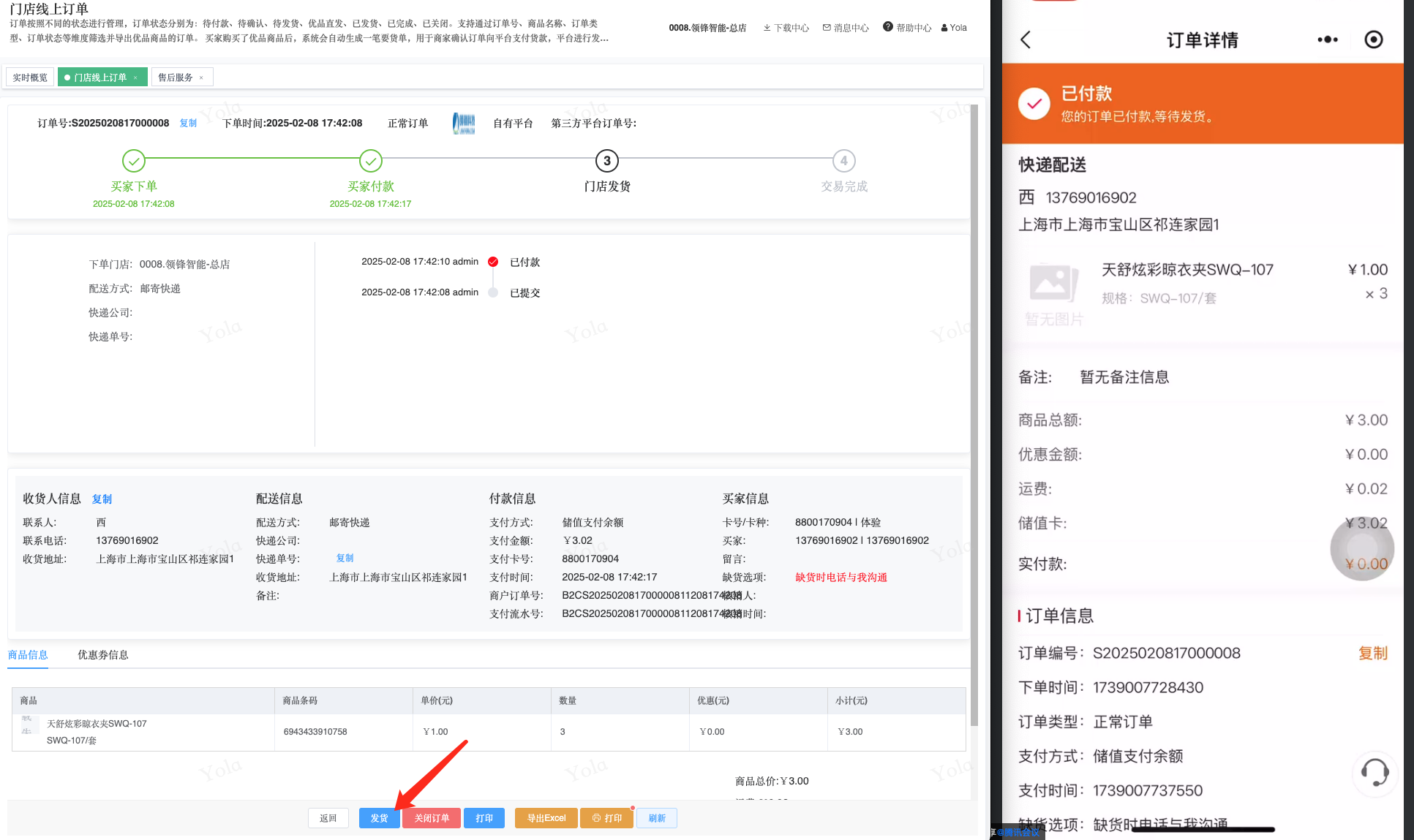Click the 导出Excel button
1414x840 pixels.
click(x=546, y=818)
